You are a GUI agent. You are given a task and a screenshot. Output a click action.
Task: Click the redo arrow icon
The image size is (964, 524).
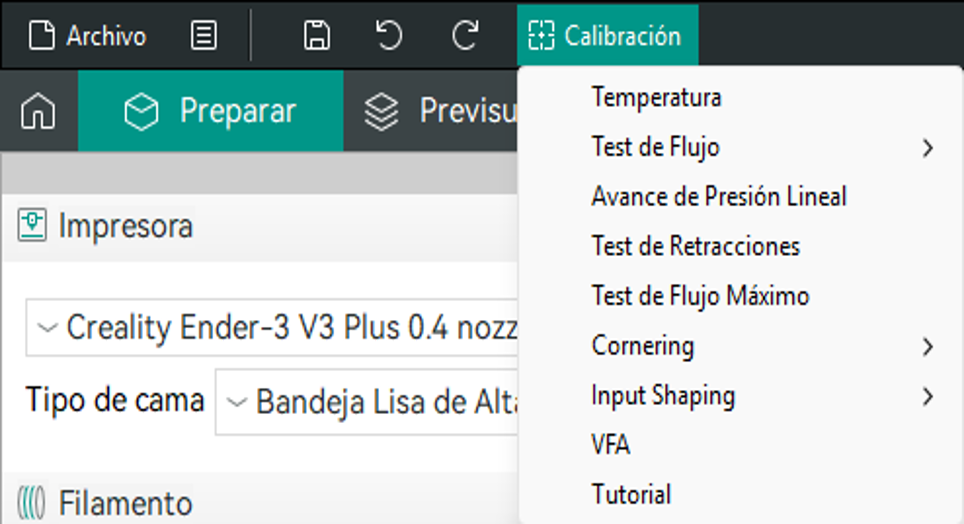coord(464,36)
